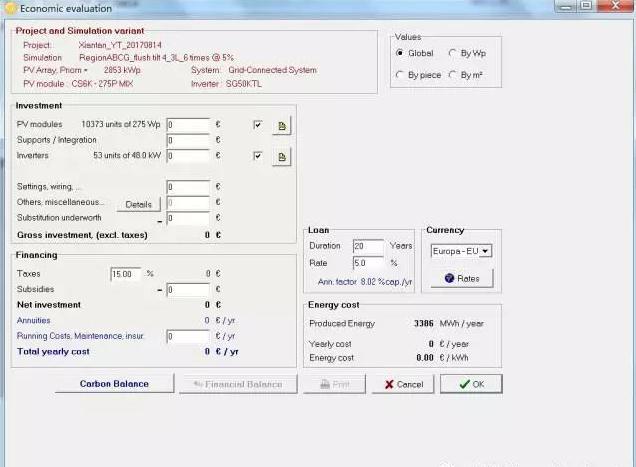Click the Running Costs, Maintenance input field
Screen dimensions: 636x467
[x=188, y=337]
